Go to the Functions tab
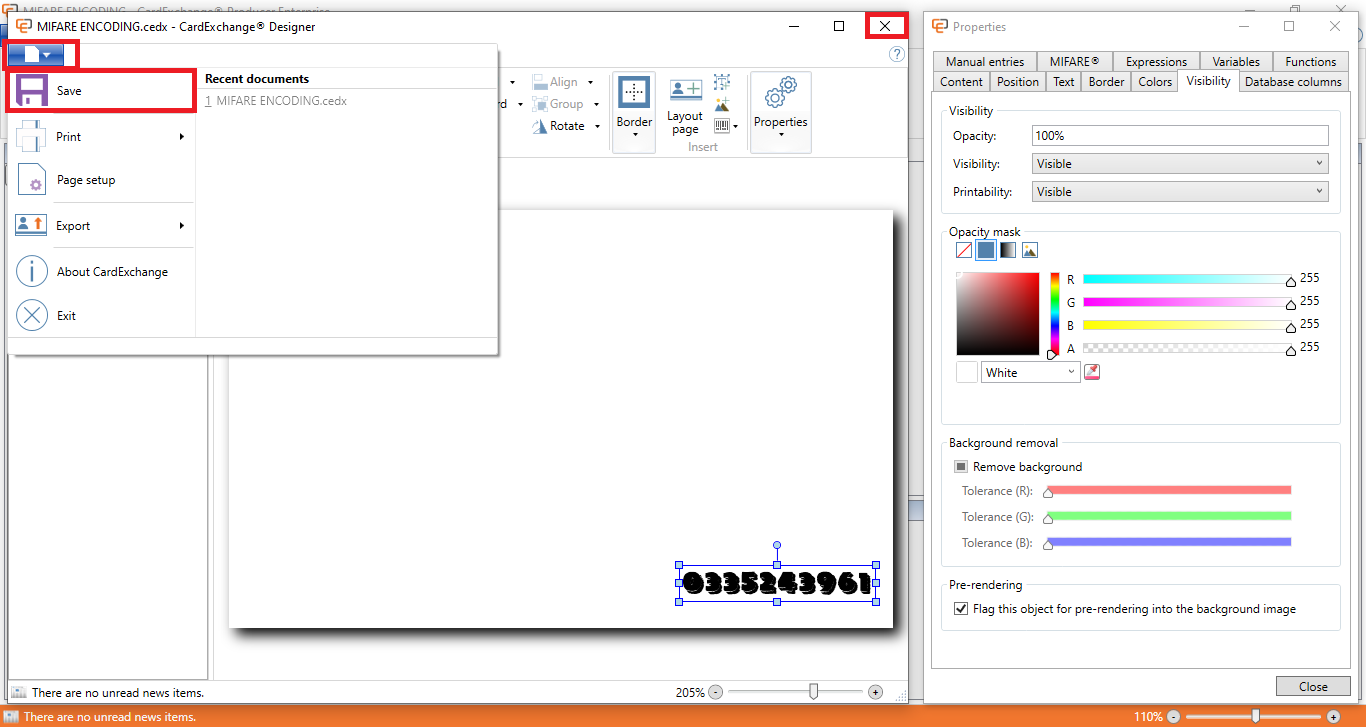Image resolution: width=1366 pixels, height=727 pixels. pyautogui.click(x=1310, y=61)
